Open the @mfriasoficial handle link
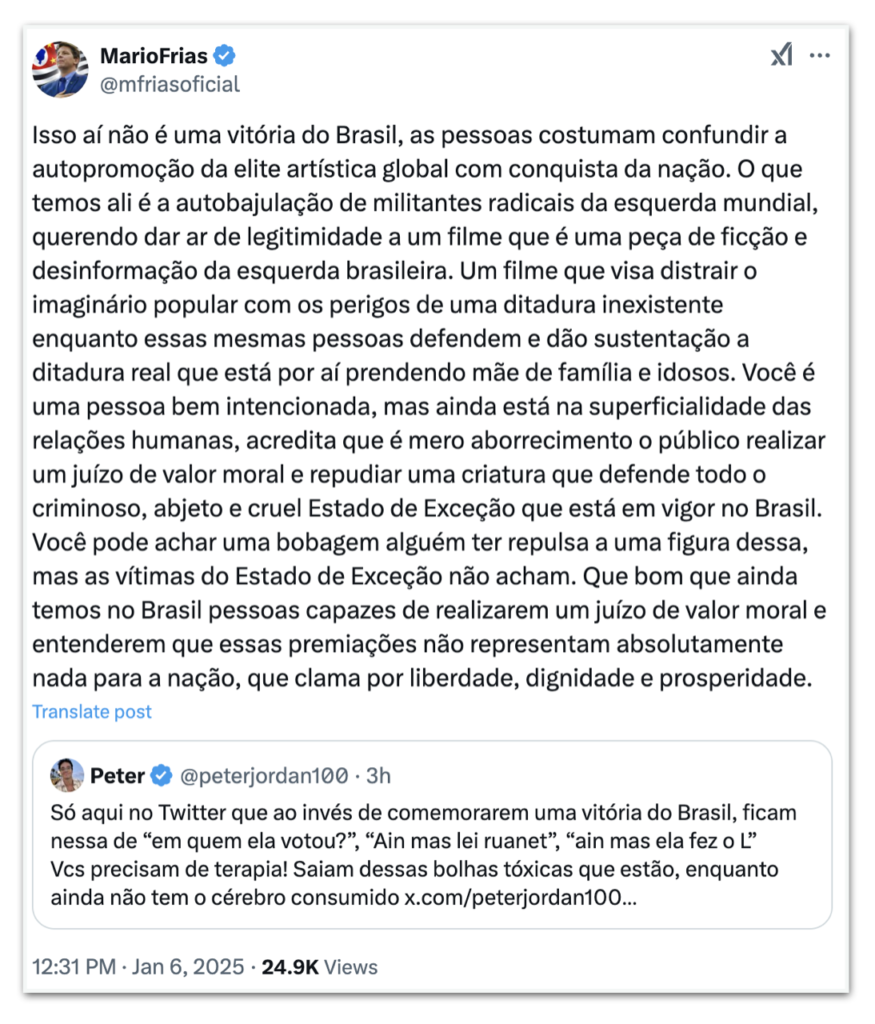875x1024 pixels. coord(170,84)
